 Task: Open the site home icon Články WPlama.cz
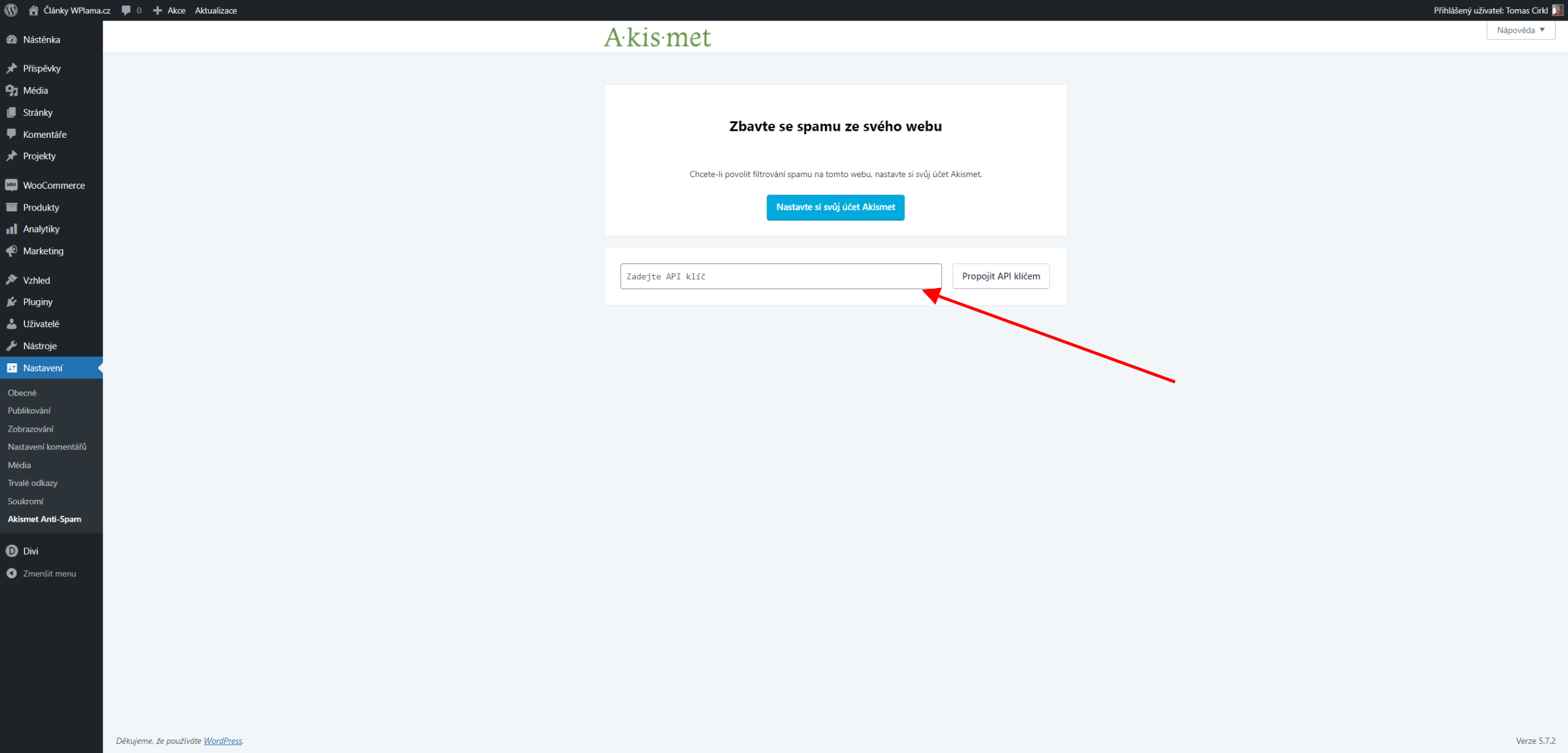tap(33, 10)
